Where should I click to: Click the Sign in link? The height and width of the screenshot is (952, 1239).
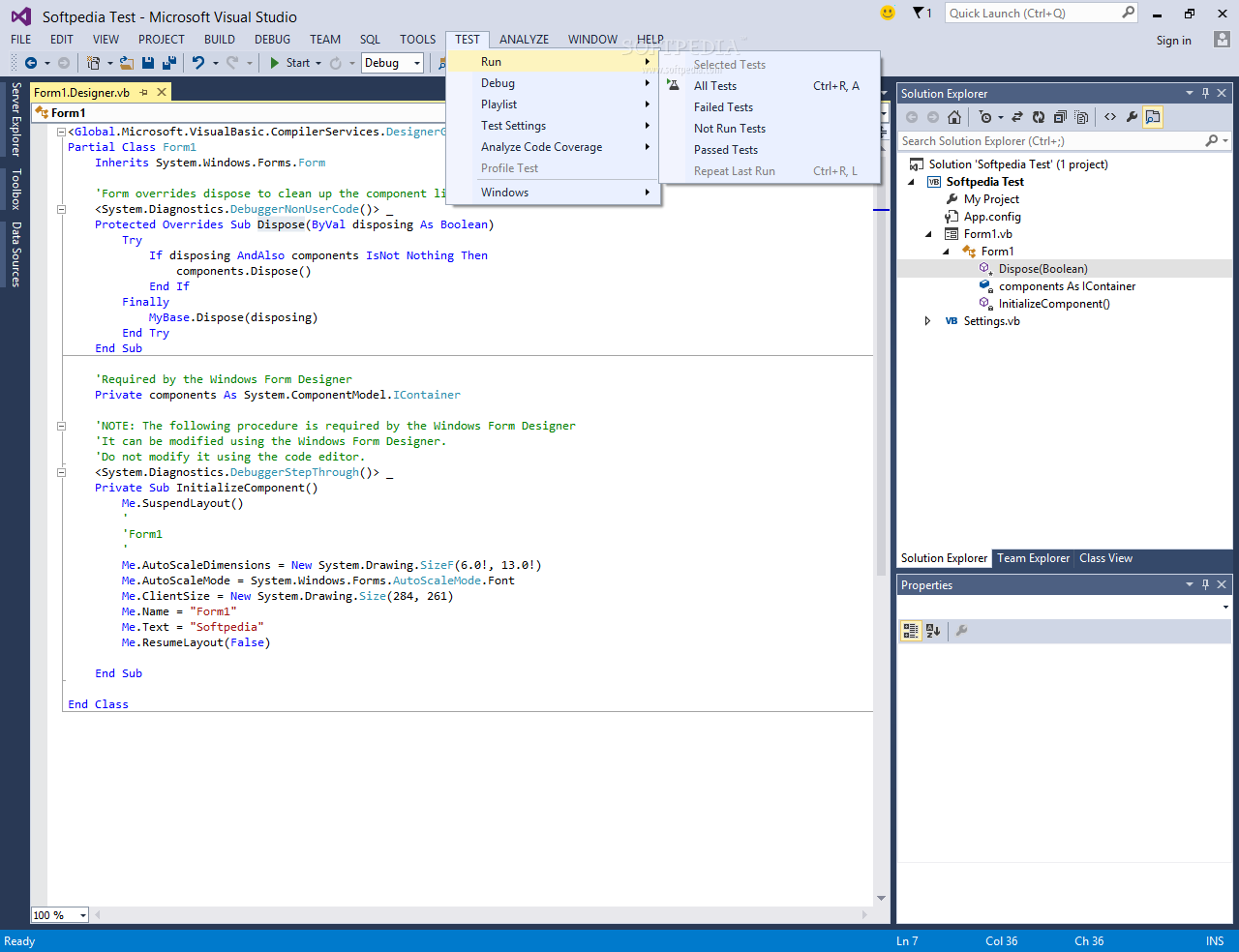[1173, 41]
